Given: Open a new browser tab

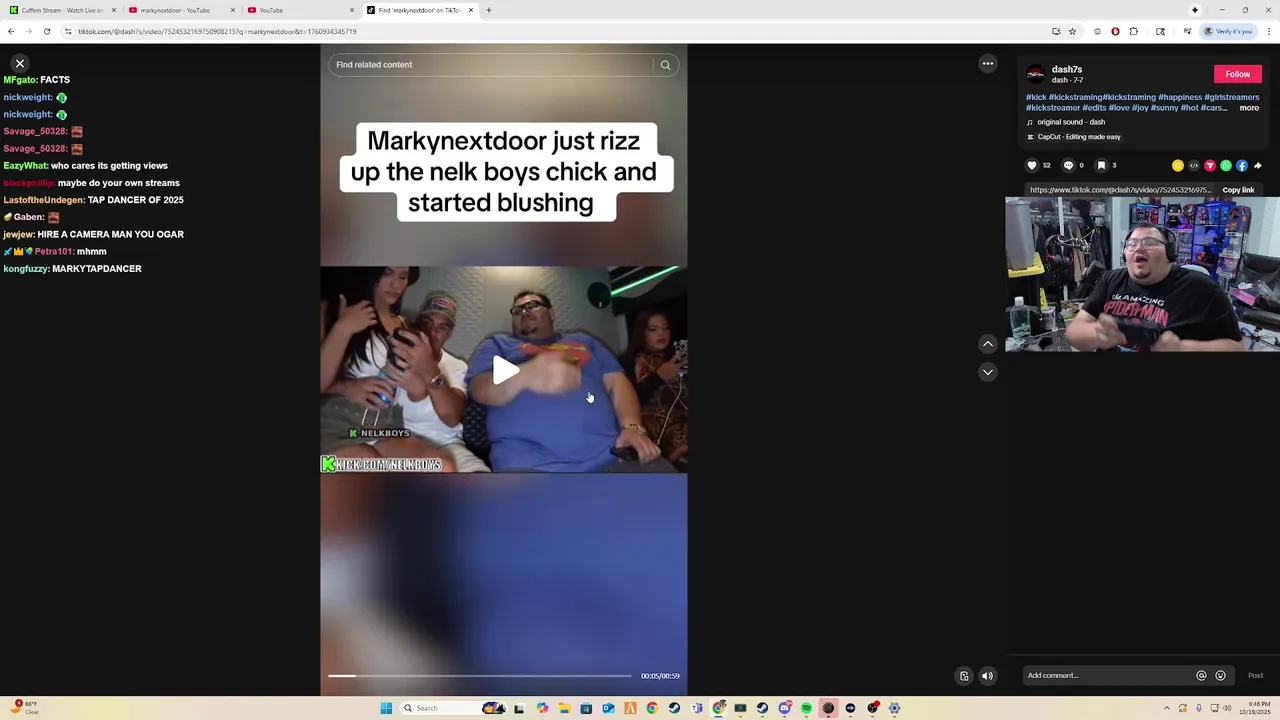Looking at the screenshot, I should pos(488,10).
